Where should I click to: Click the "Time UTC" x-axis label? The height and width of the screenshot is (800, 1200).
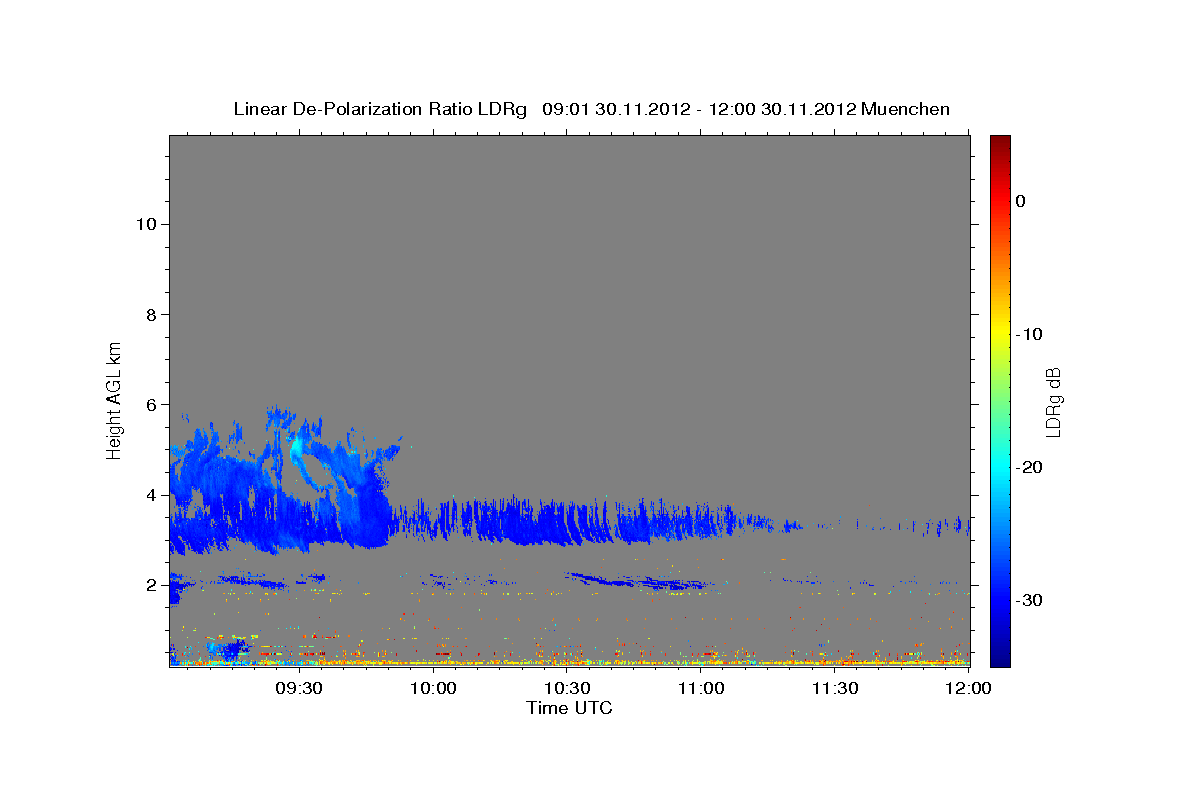[x=569, y=708]
